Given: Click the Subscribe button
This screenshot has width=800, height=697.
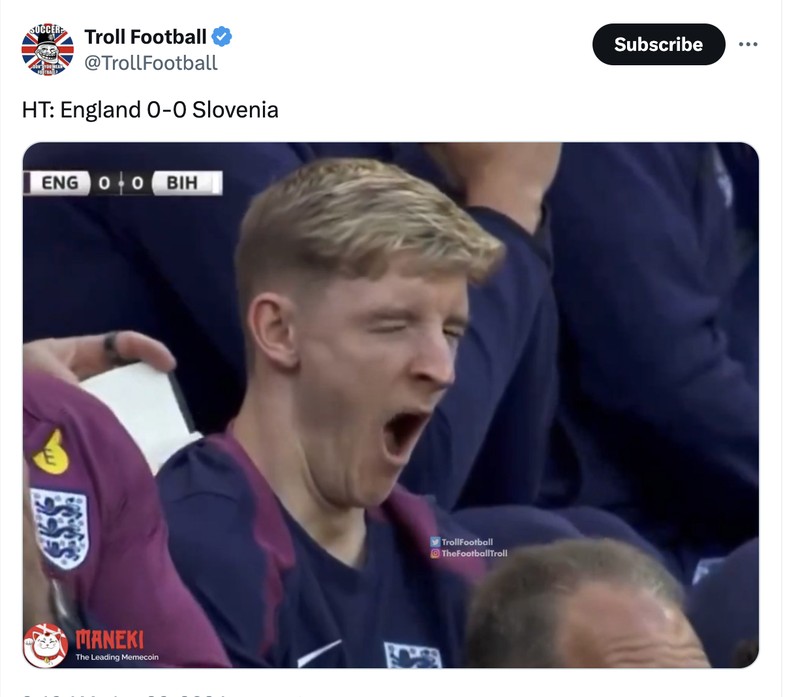Looking at the screenshot, I should coord(659,44).
